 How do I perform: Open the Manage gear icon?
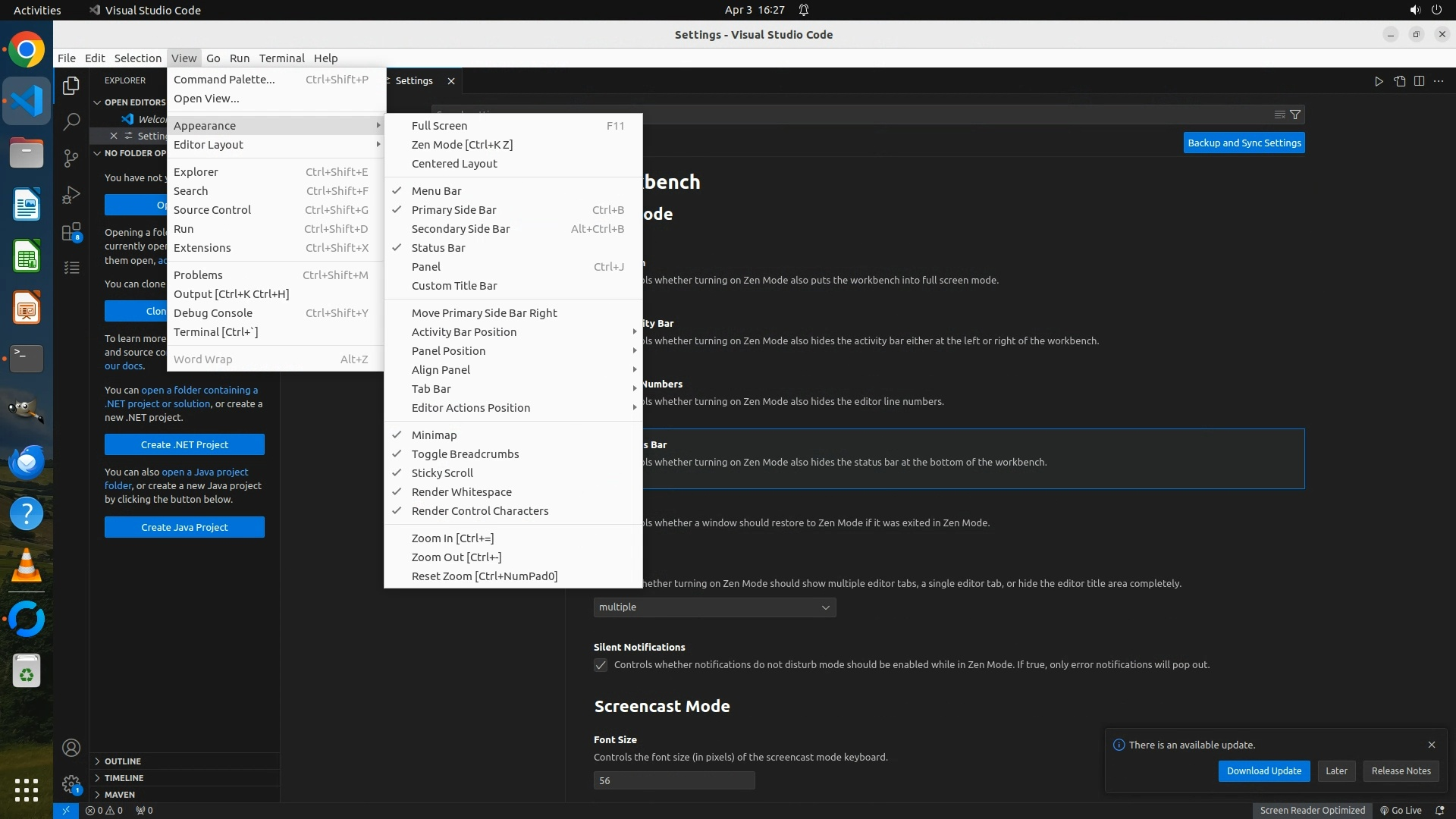click(71, 784)
